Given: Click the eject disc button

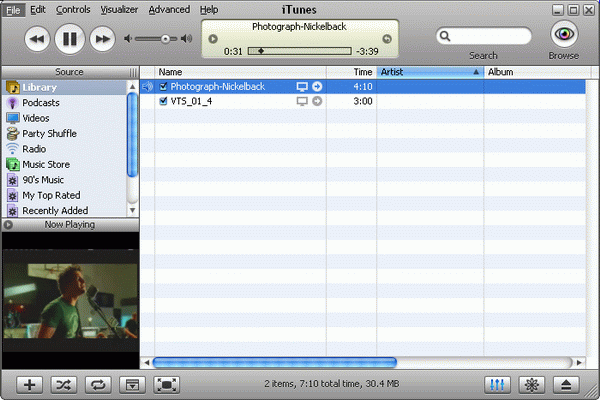Looking at the screenshot, I should [566, 385].
